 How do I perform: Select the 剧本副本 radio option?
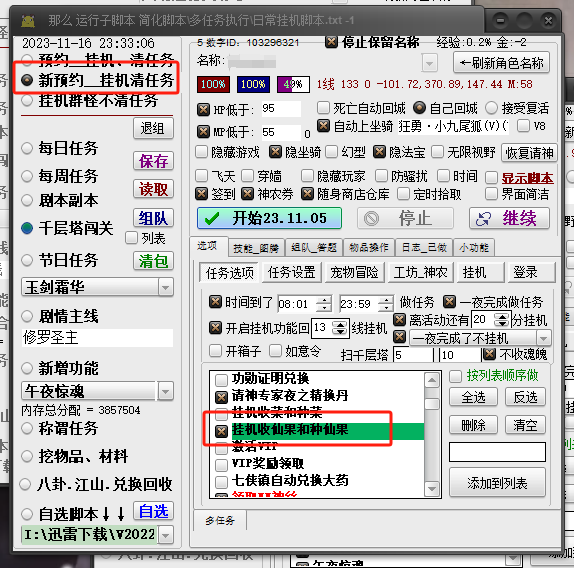(x=27, y=200)
